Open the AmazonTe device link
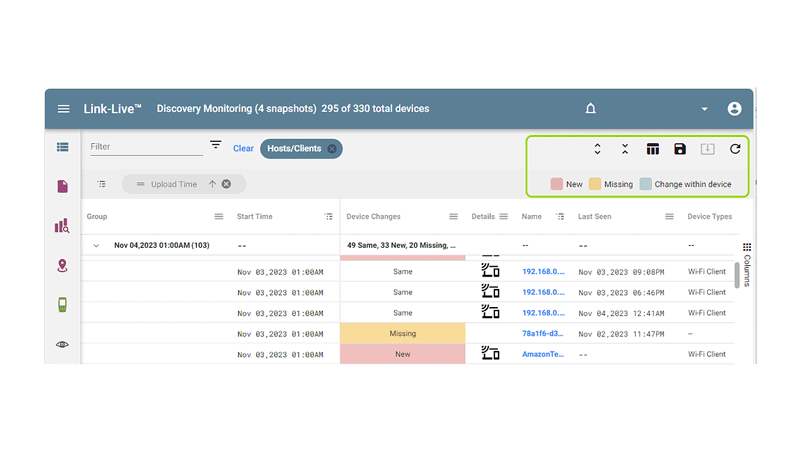This screenshot has height=451, width=800. pyautogui.click(x=543, y=354)
